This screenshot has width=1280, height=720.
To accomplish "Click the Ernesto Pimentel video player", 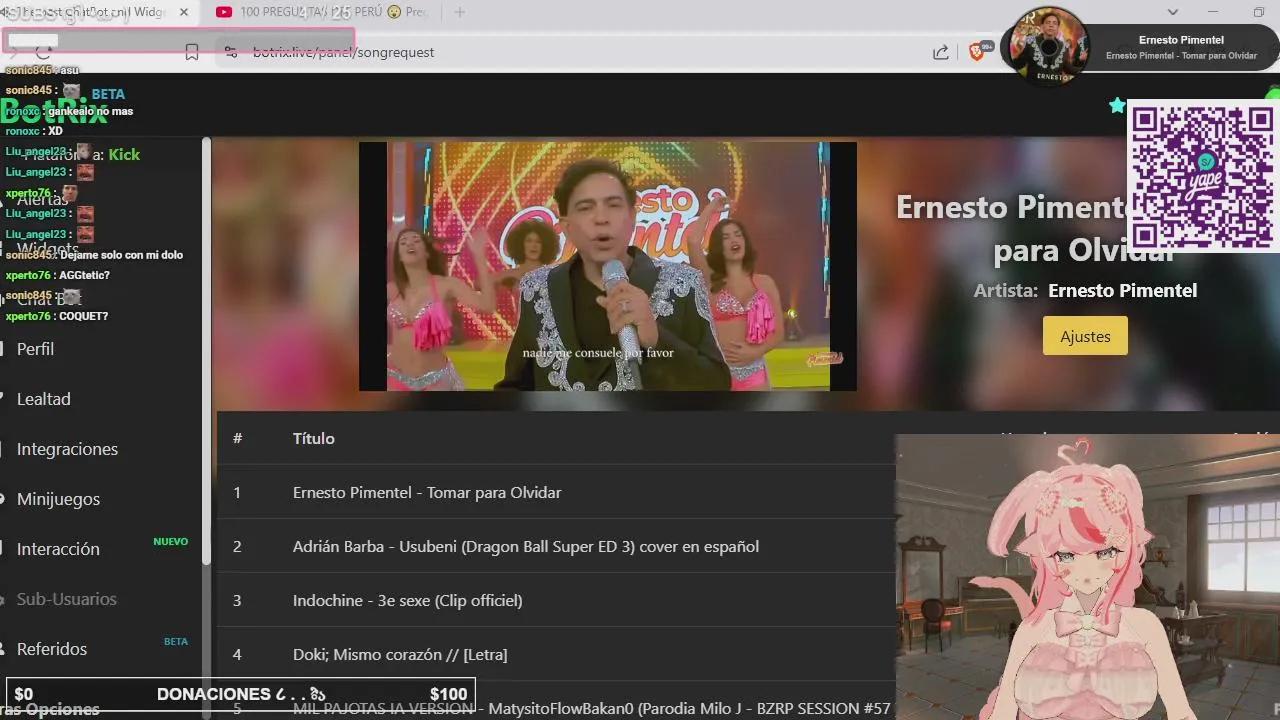I will click(608, 266).
